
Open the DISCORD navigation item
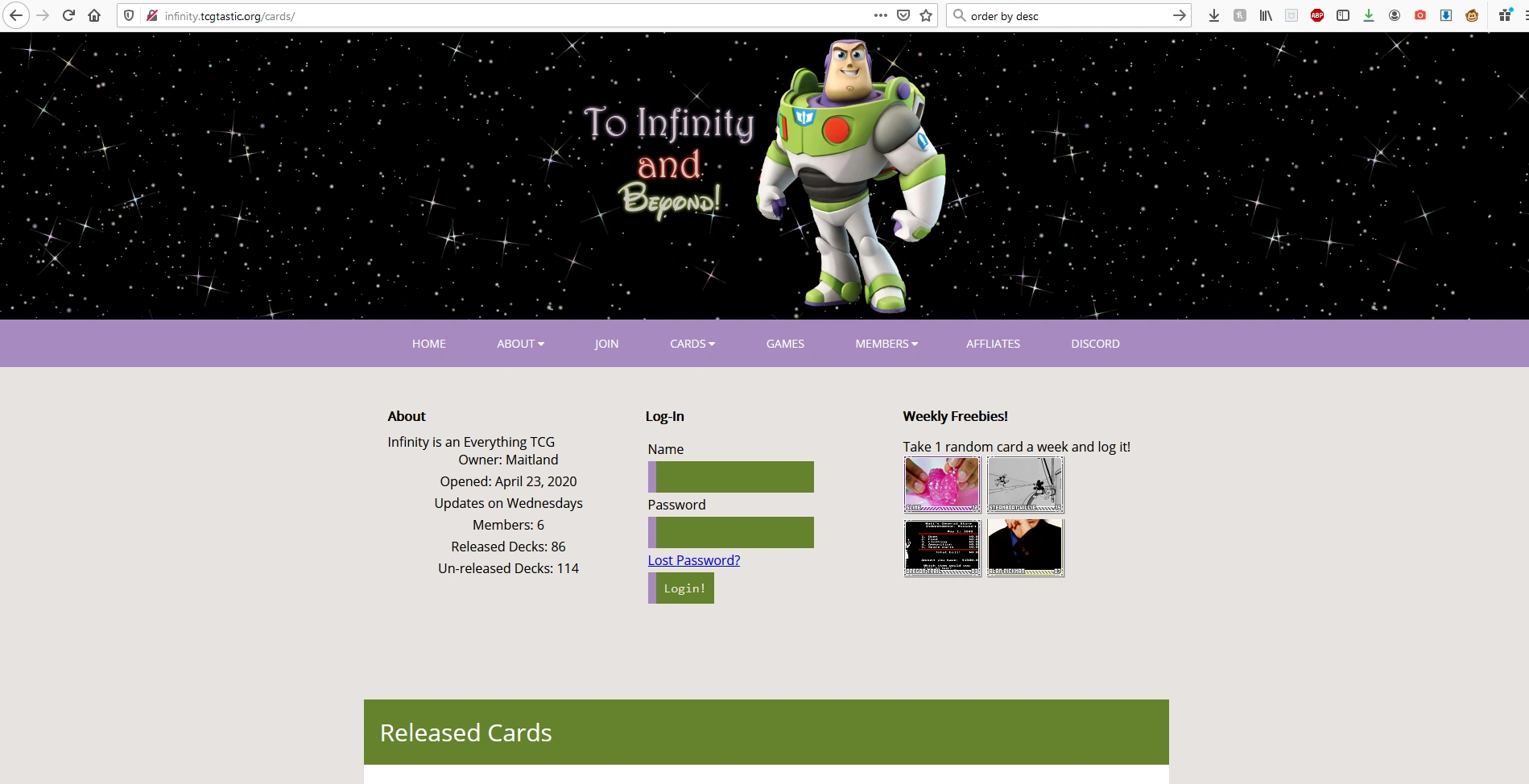click(x=1095, y=344)
